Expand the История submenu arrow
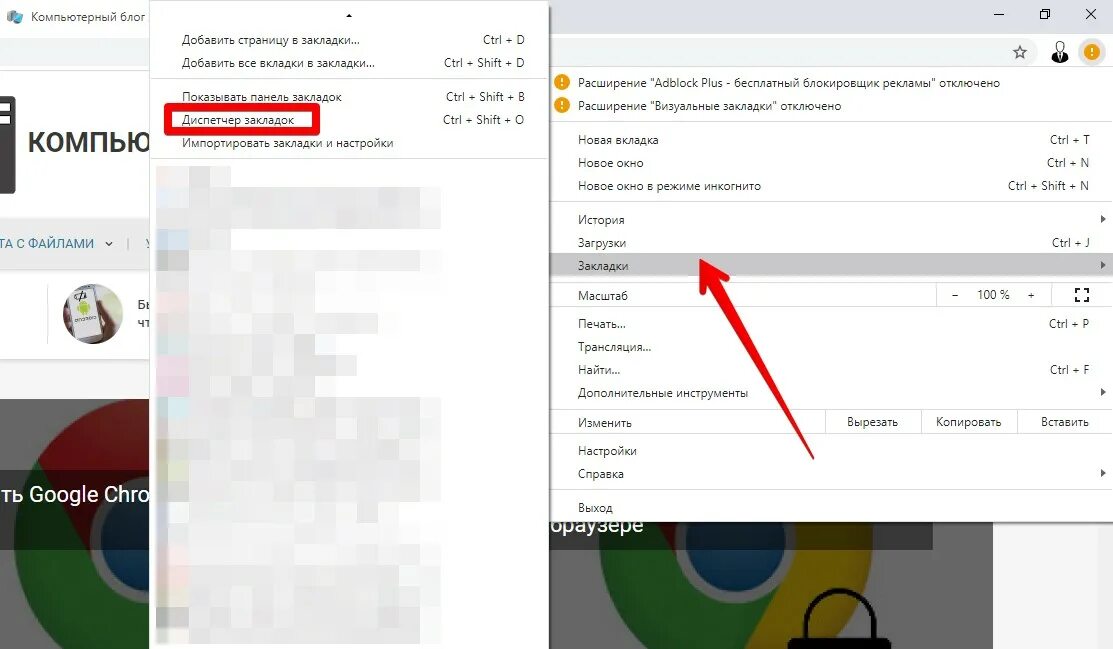 click(x=1102, y=219)
